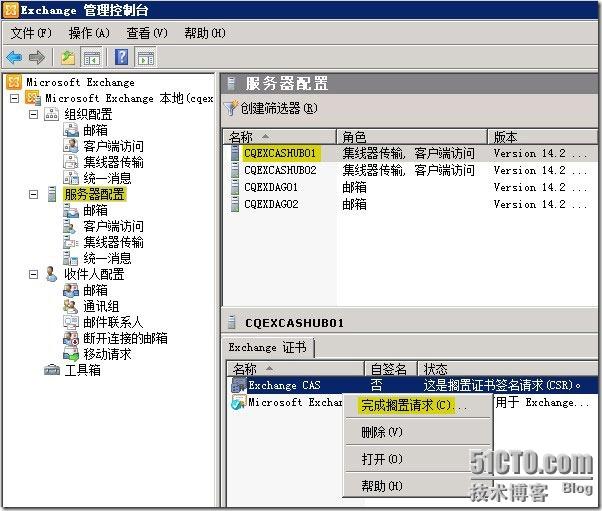Click the 创建筛选器 funnel icon
Screen dimensions: 602x511
click(231, 108)
